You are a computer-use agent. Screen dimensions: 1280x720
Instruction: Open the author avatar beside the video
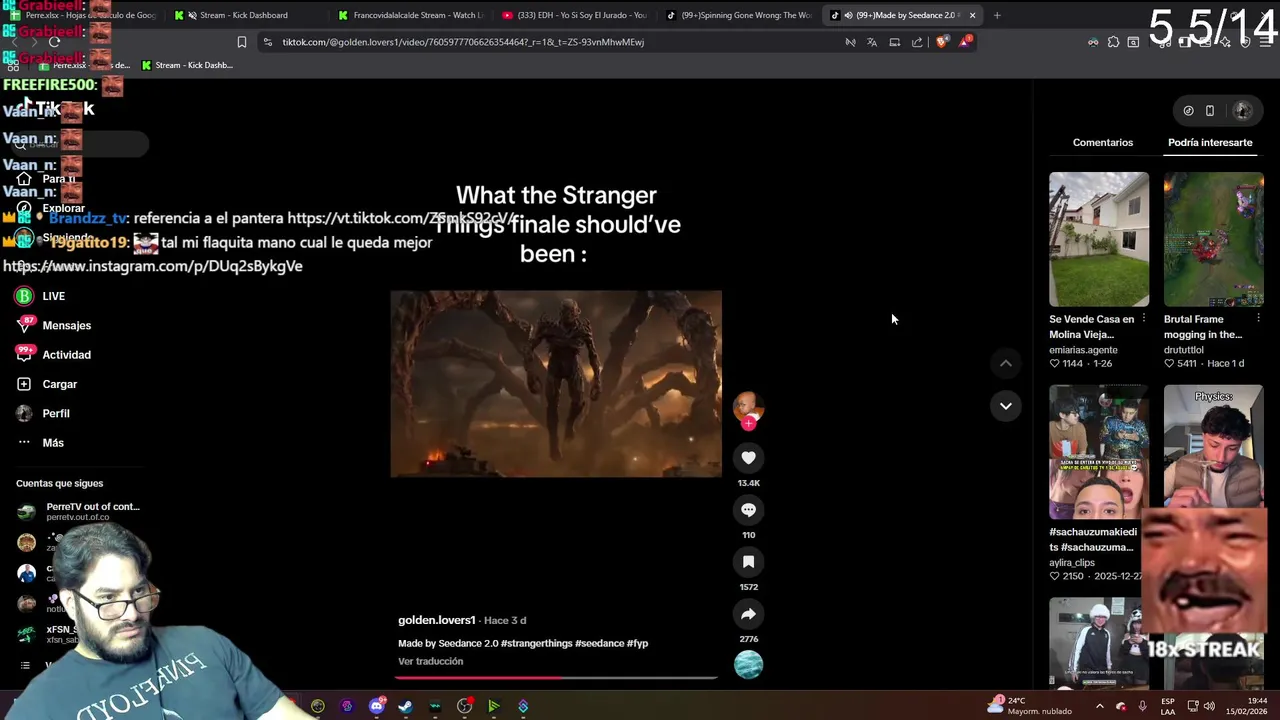(748, 404)
